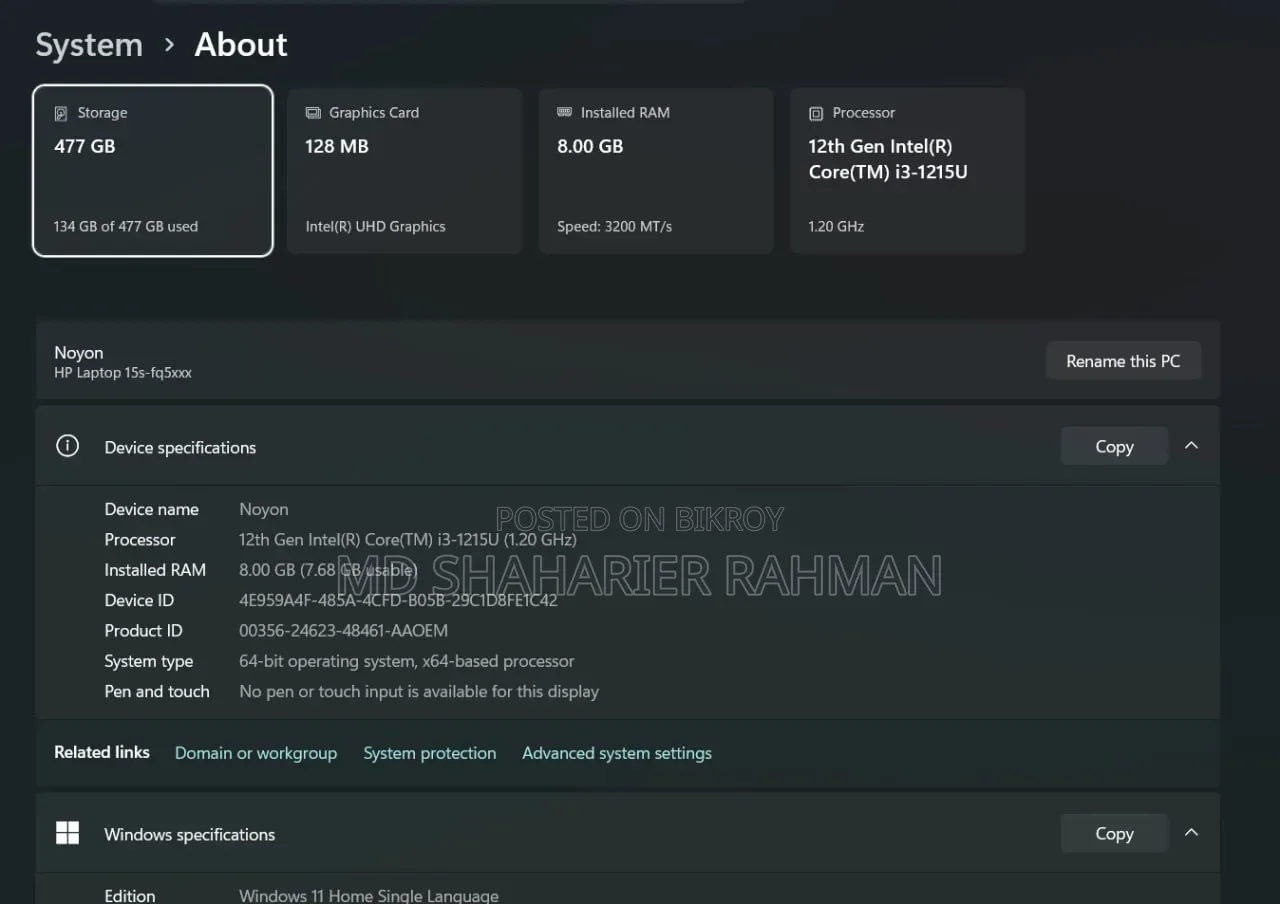Click the Intel(R) UHD Graphics text
The height and width of the screenshot is (904, 1280).
coord(375,226)
